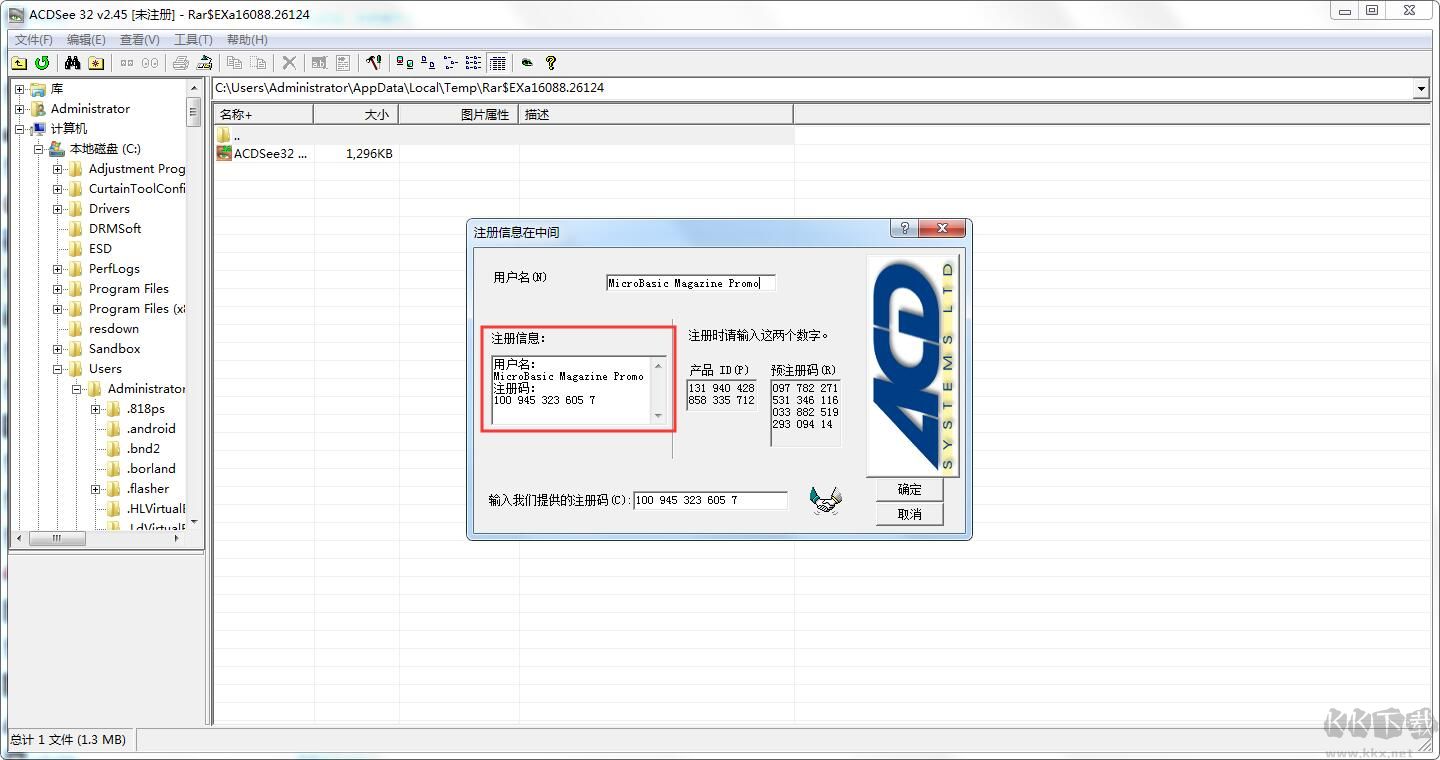Click the up one folder toolbar icon
The height and width of the screenshot is (760, 1440).
click(x=18, y=63)
